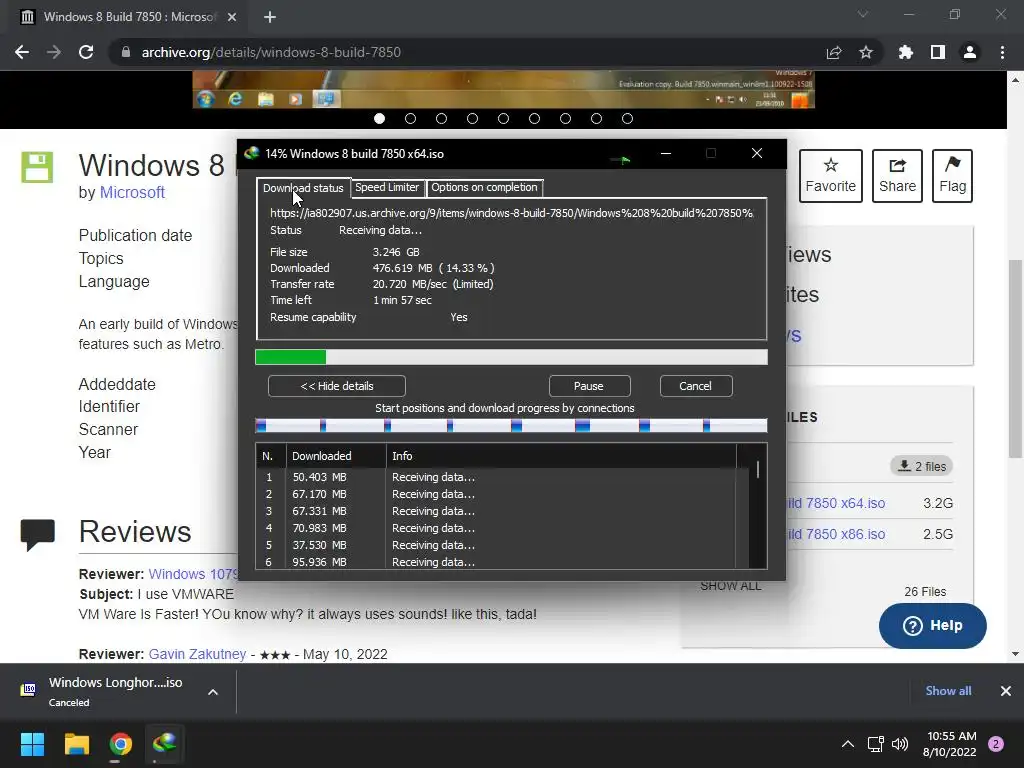Bookmark this page with the star icon
The height and width of the screenshot is (768, 1024).
[866, 52]
